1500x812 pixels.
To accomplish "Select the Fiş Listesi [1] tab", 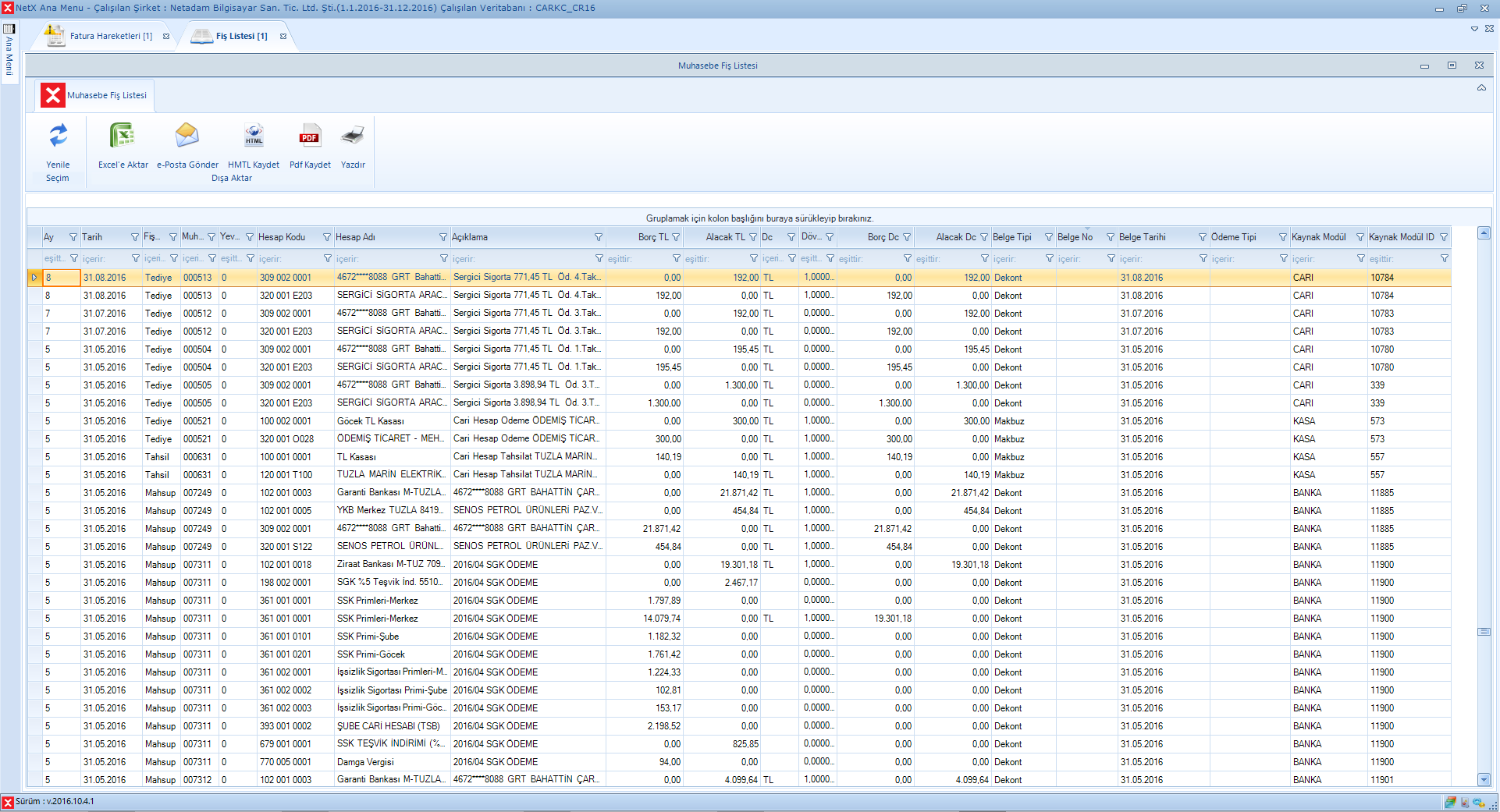I will 241,36.
